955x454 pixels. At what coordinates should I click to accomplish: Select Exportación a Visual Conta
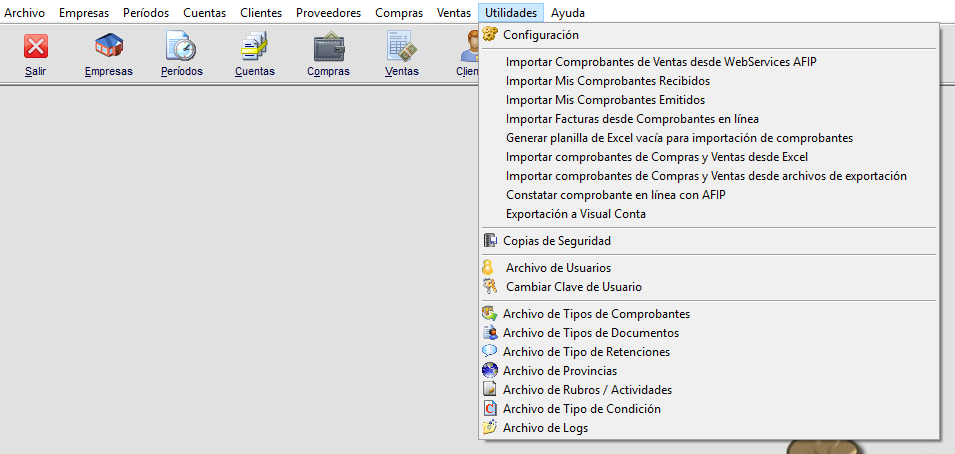pyautogui.click(x=576, y=214)
